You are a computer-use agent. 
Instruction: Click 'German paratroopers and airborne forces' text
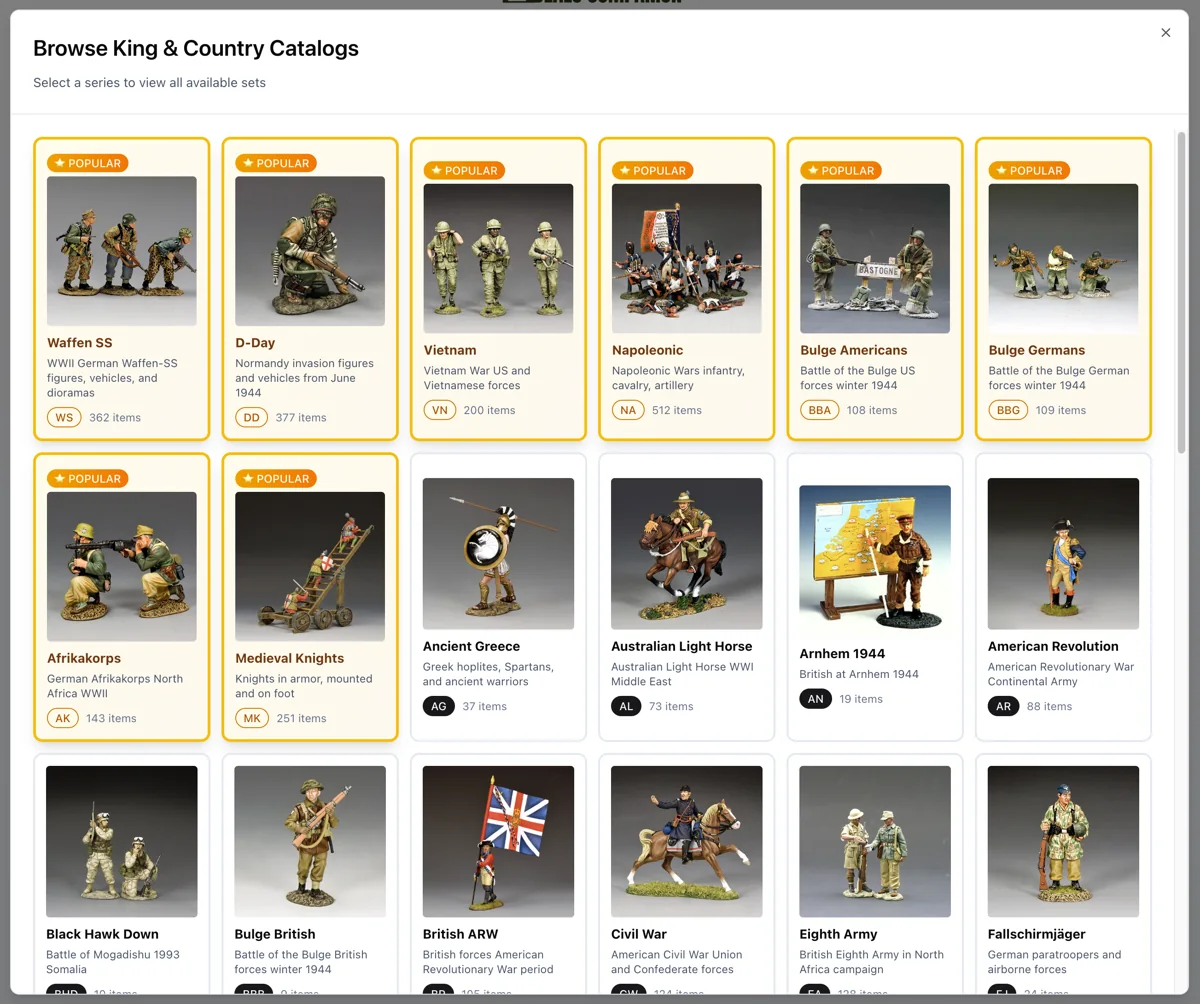(x=1054, y=962)
